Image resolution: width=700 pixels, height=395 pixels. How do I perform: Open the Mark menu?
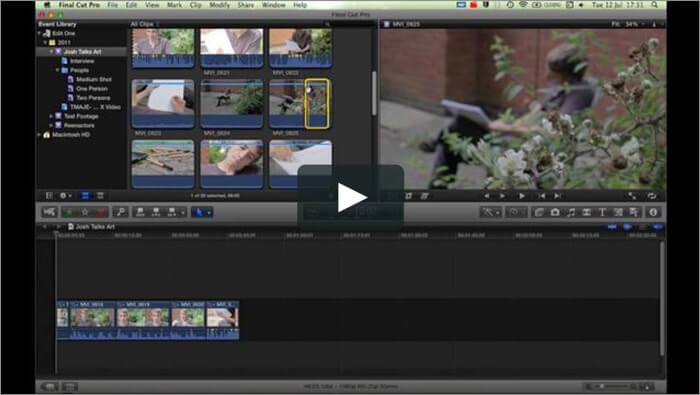tap(174, 5)
